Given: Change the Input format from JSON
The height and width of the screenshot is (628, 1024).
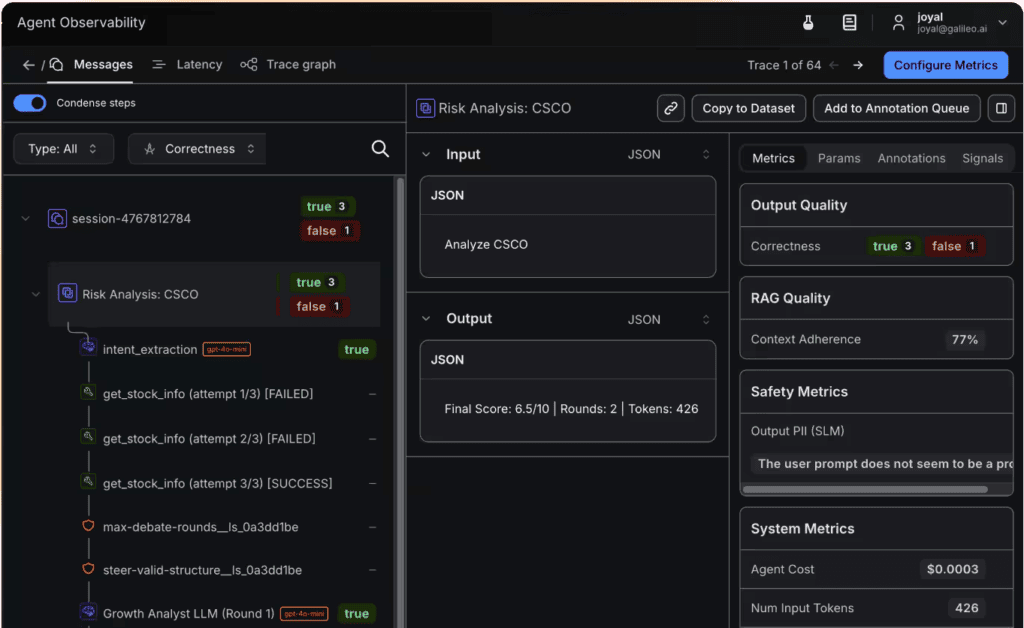Looking at the screenshot, I should click(x=669, y=155).
